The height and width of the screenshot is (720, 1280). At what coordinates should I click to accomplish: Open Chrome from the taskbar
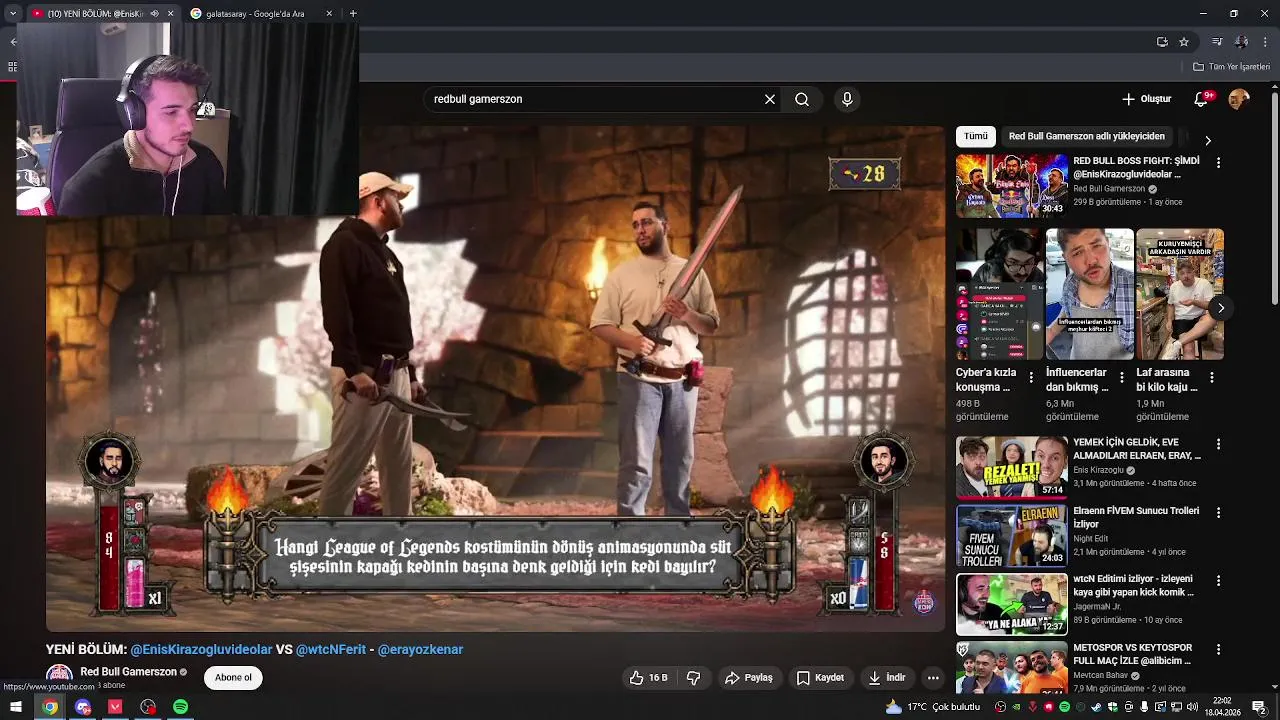click(x=50, y=707)
